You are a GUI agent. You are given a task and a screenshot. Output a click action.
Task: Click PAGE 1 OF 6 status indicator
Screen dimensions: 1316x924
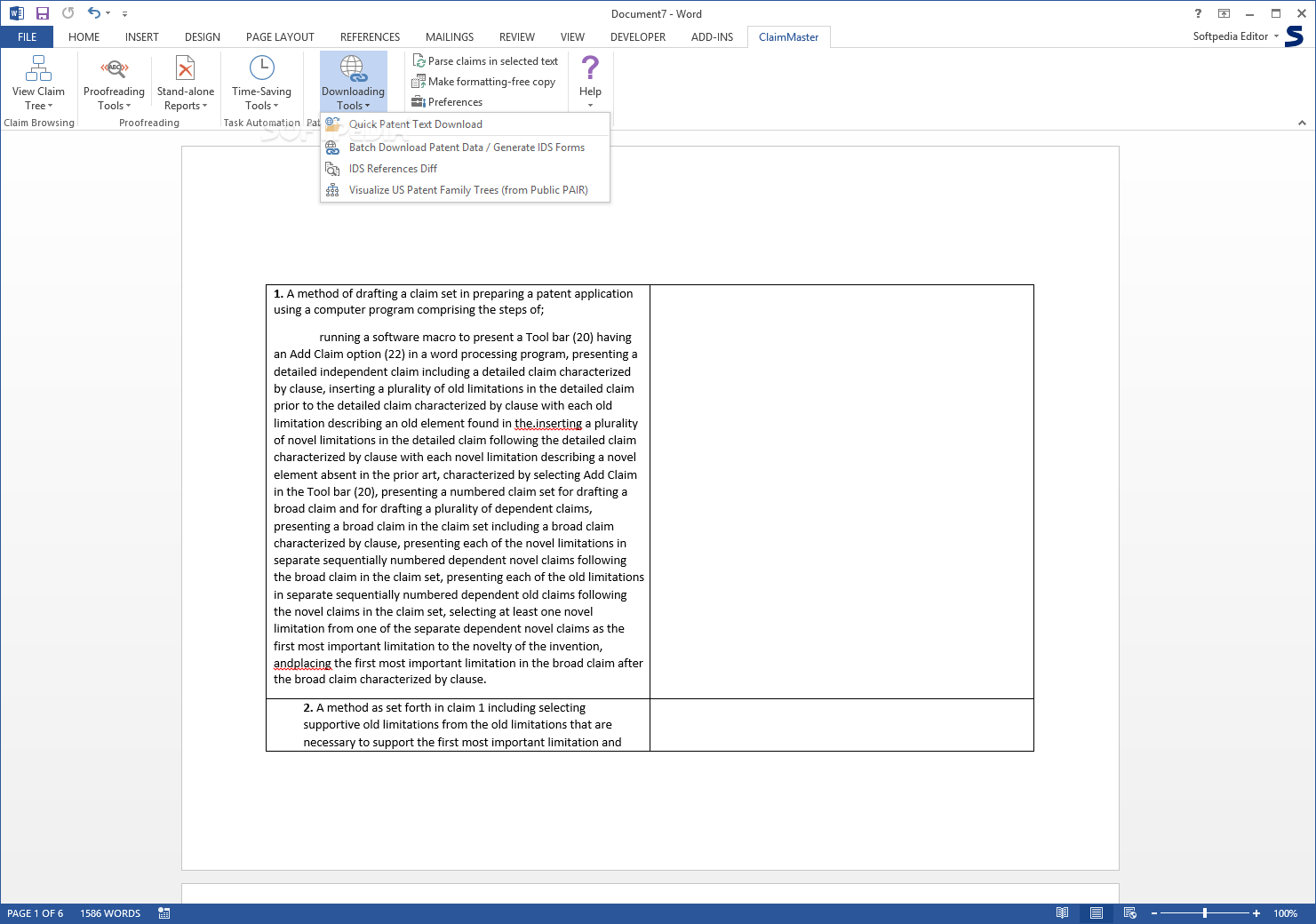[36, 913]
